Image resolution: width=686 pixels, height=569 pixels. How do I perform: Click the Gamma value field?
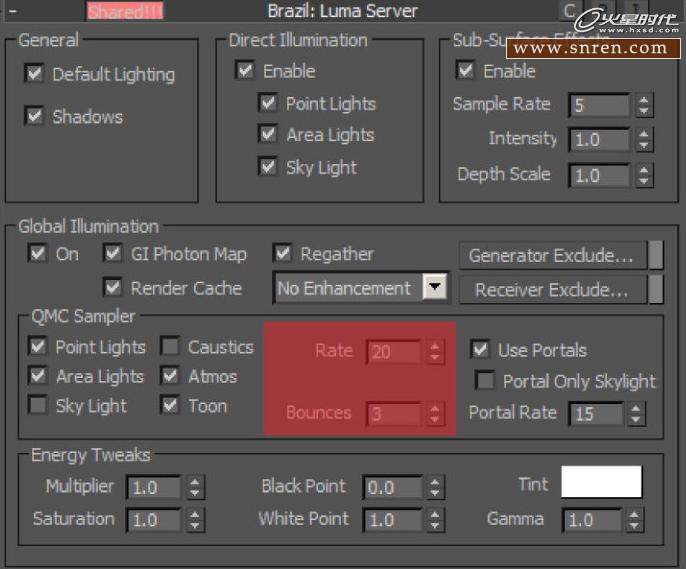pos(592,520)
